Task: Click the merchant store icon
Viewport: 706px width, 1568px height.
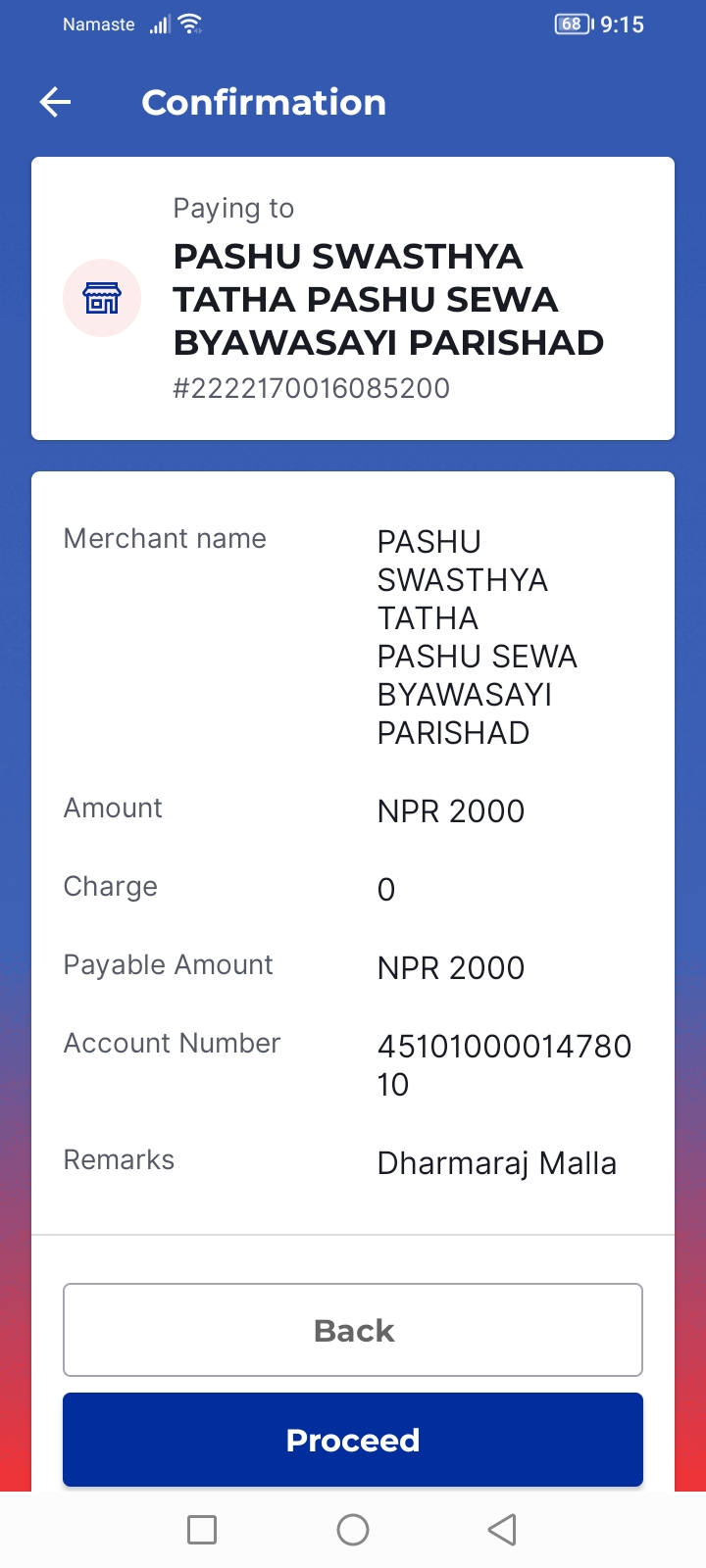Action: (x=102, y=298)
